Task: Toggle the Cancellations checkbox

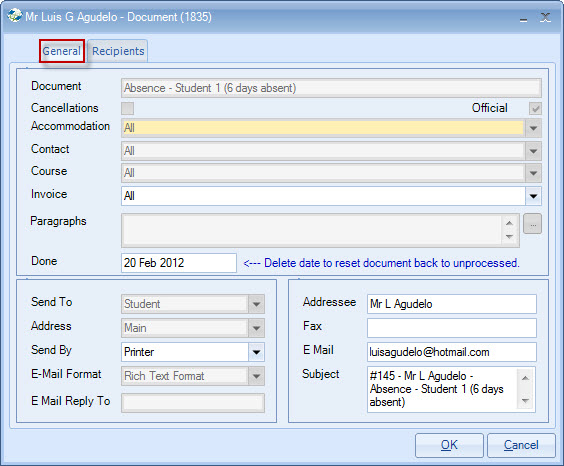Action: [127, 108]
